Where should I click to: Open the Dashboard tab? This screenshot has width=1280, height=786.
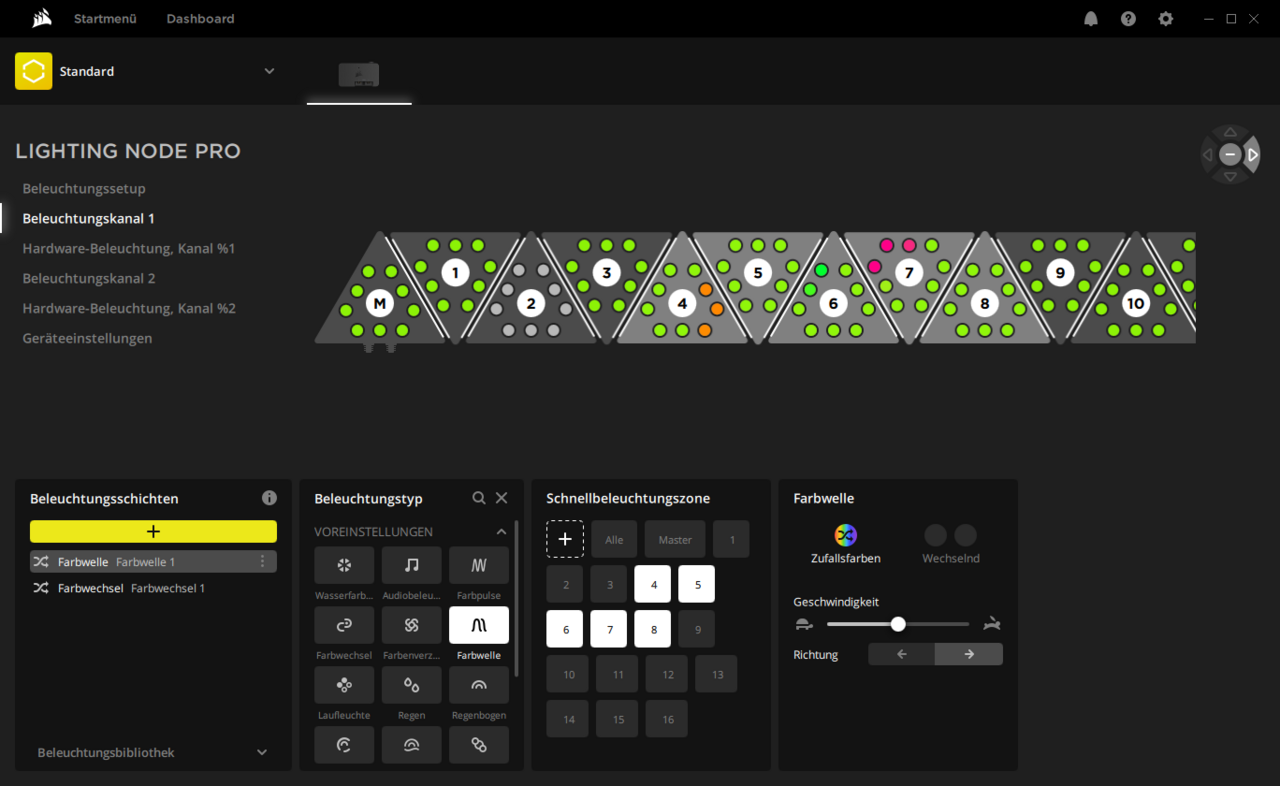click(x=200, y=19)
